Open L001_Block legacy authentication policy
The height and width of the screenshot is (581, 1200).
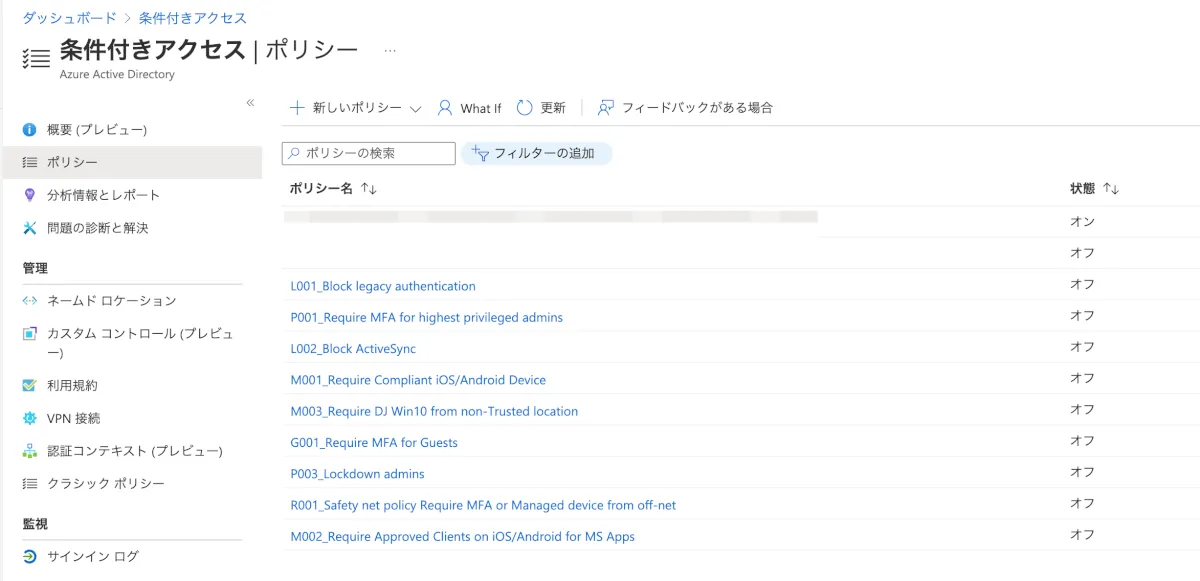pos(383,286)
